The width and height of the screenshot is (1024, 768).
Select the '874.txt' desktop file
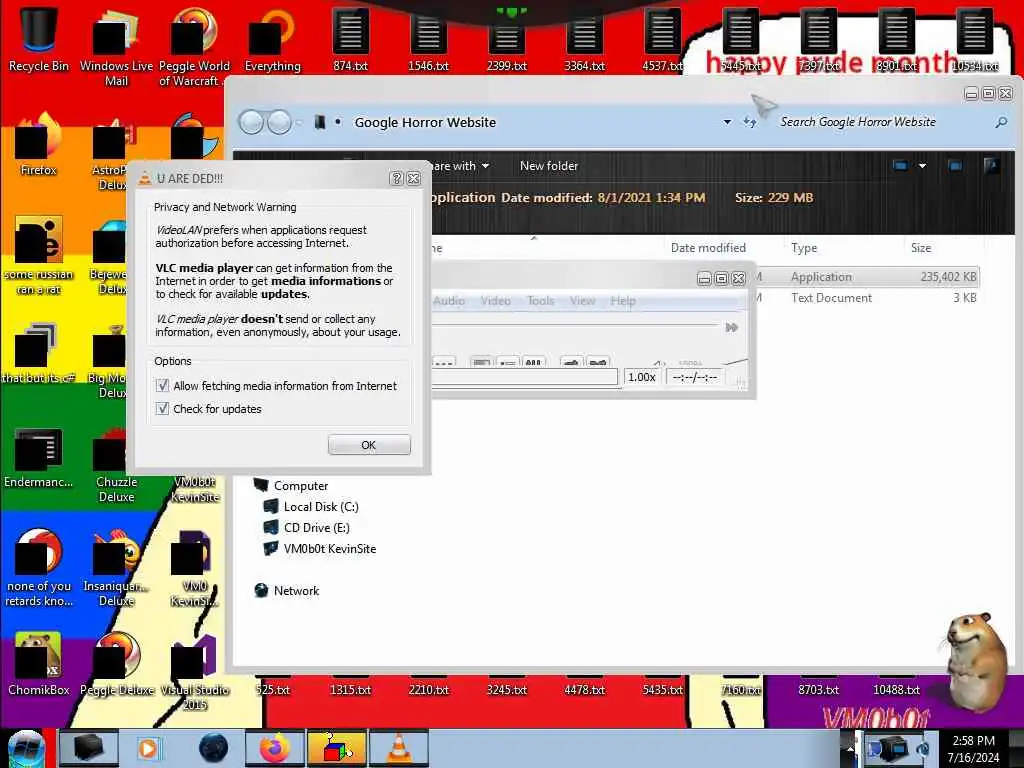pyautogui.click(x=350, y=39)
